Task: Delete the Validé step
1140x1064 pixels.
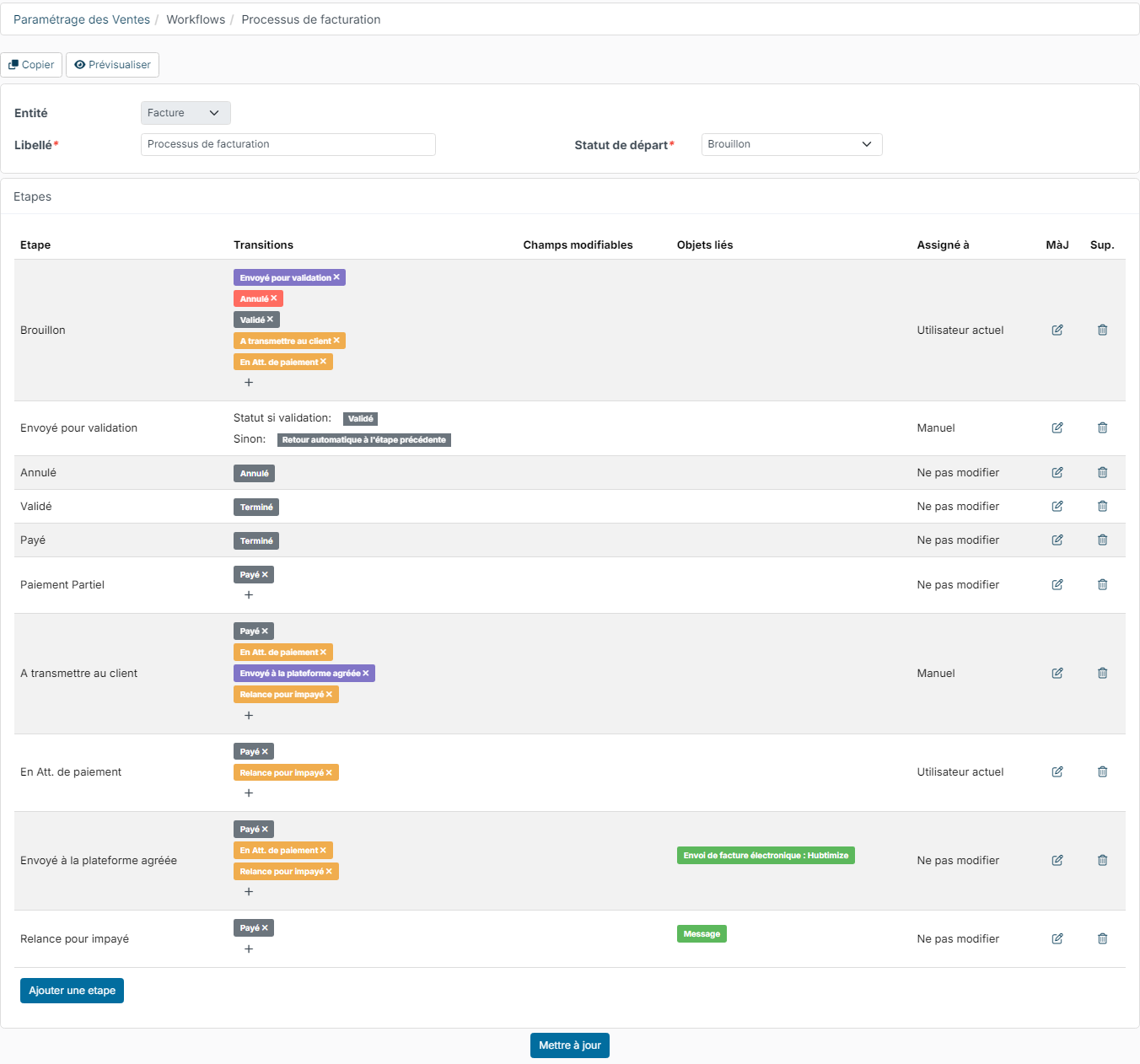Action: [1102, 507]
